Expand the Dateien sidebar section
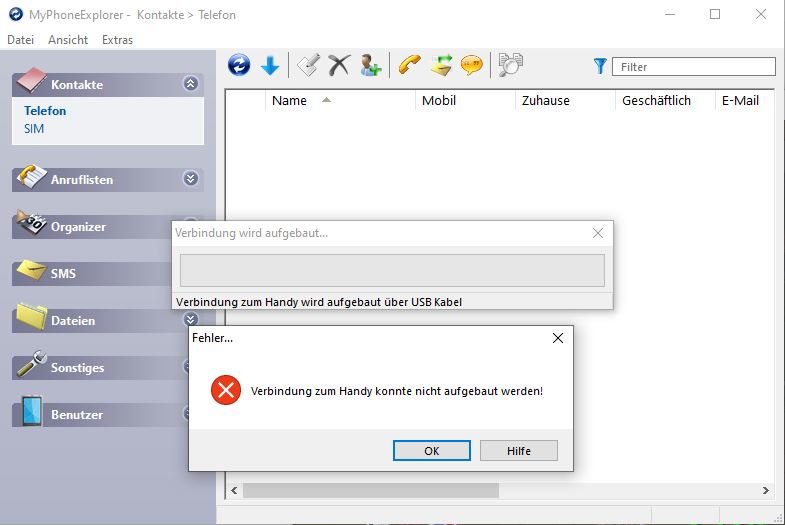Viewport: 785px width, 525px height. point(191,320)
